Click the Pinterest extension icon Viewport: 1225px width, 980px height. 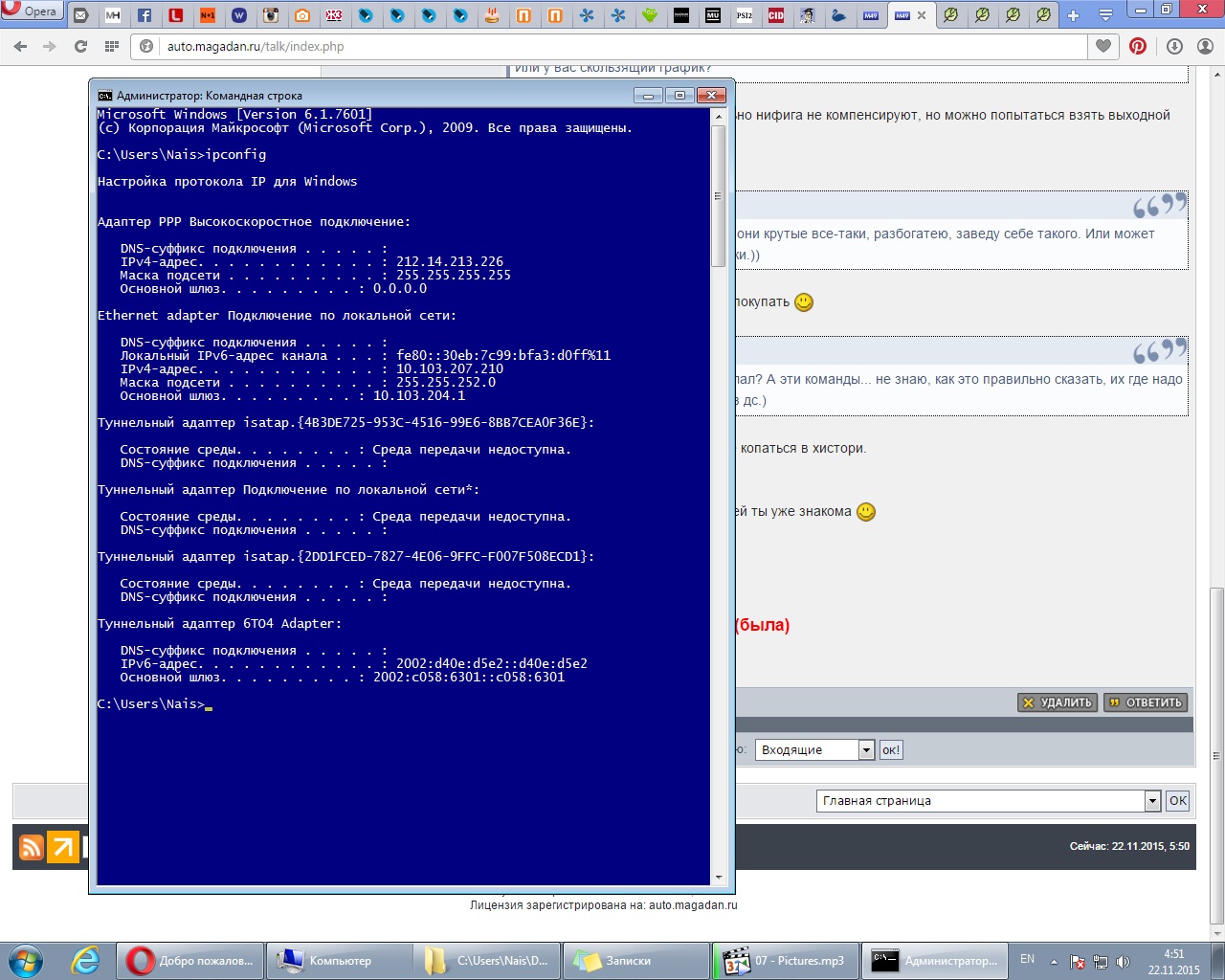click(x=1138, y=46)
